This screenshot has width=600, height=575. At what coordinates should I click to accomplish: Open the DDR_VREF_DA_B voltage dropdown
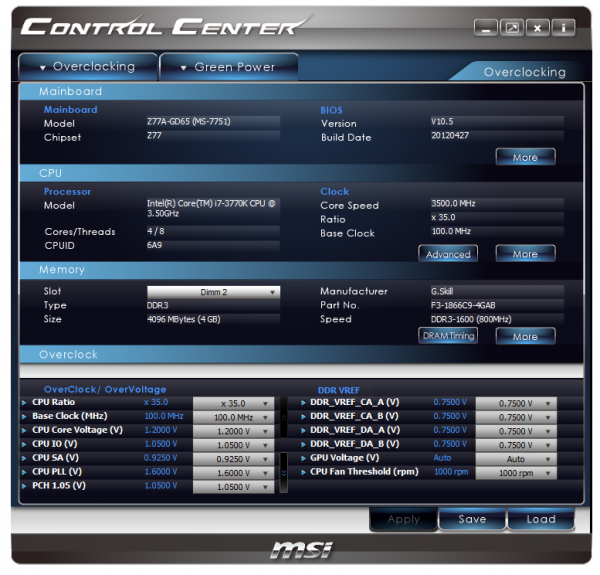tap(516, 445)
